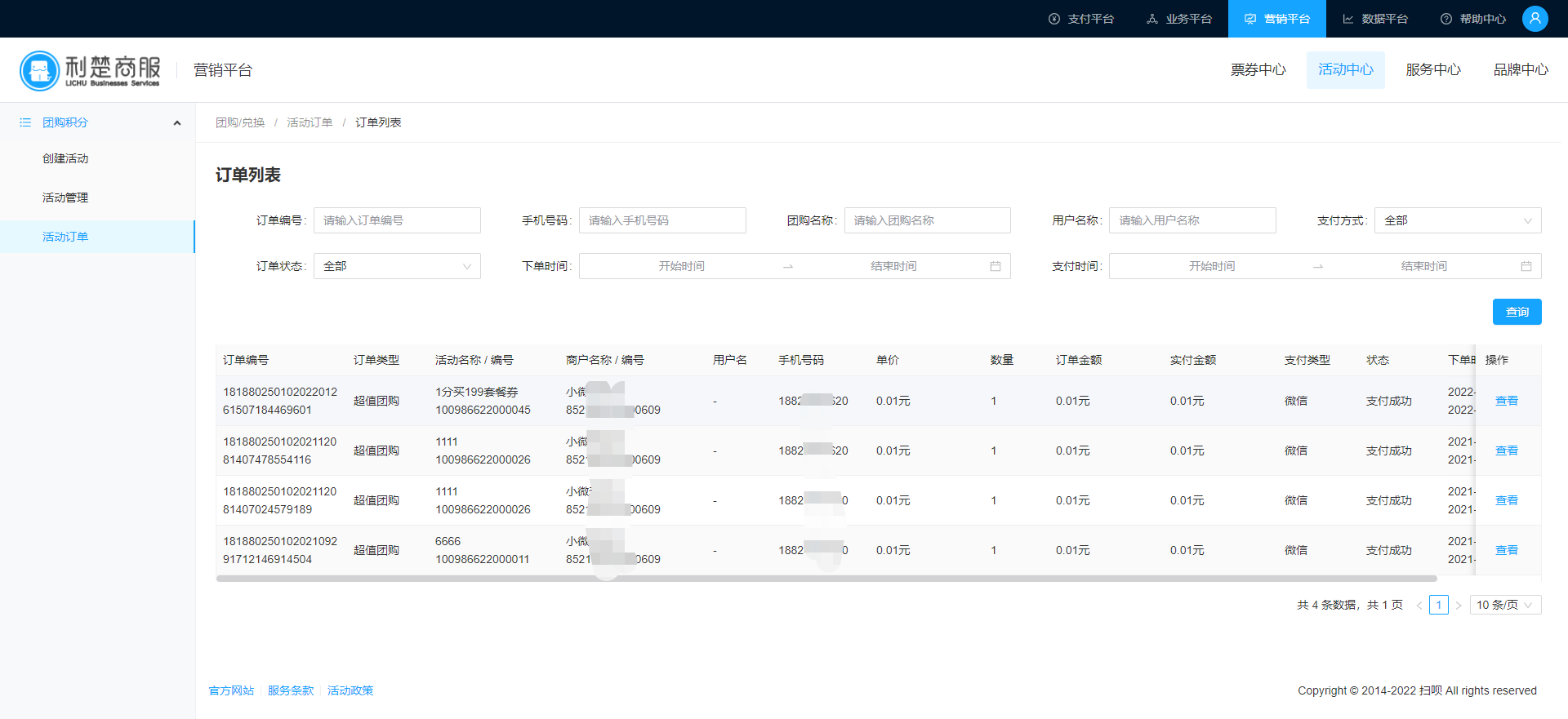Image resolution: width=1568 pixels, height=719 pixels.
Task: Select 活动订单 in the sidebar
Action: [98, 237]
